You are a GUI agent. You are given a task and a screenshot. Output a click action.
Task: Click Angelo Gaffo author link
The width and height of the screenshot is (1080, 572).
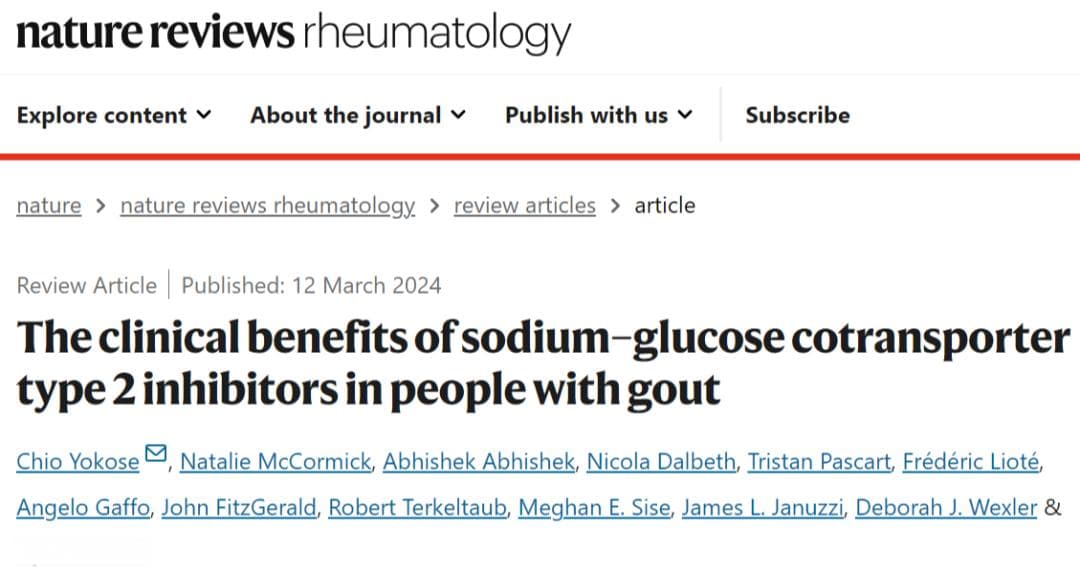pyautogui.click(x=83, y=507)
